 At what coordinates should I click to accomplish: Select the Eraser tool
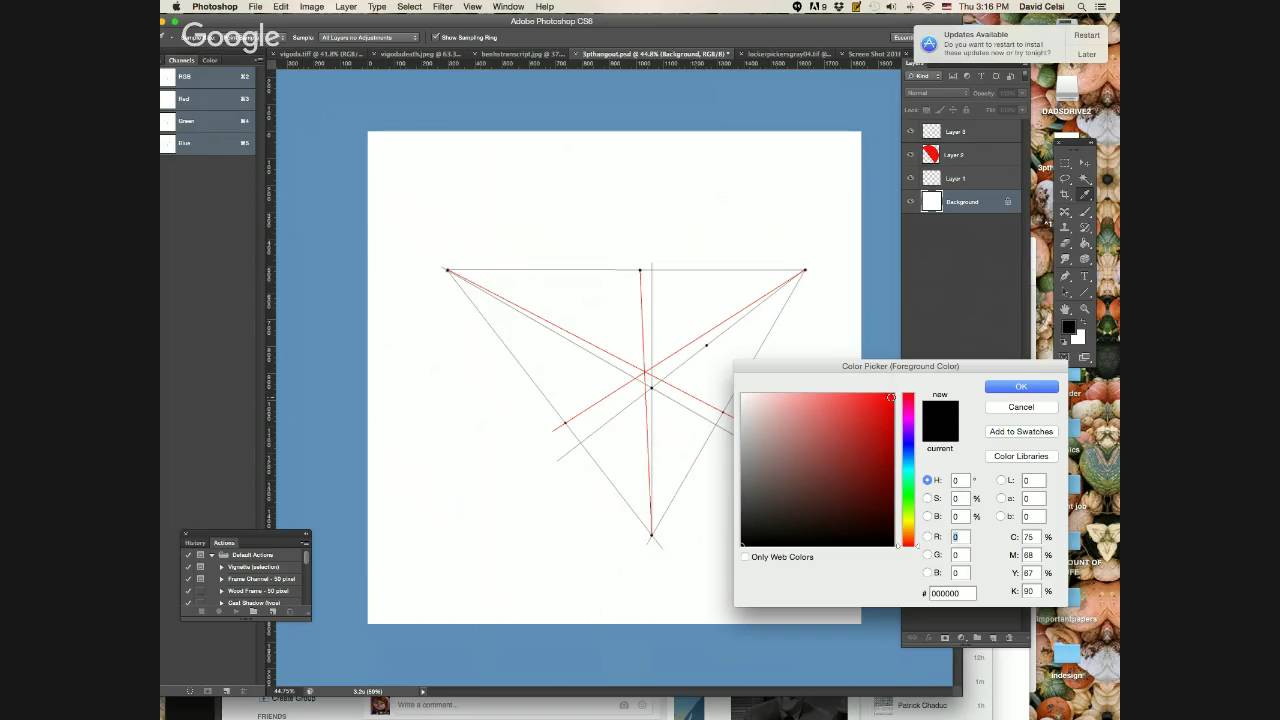[x=1064, y=242]
